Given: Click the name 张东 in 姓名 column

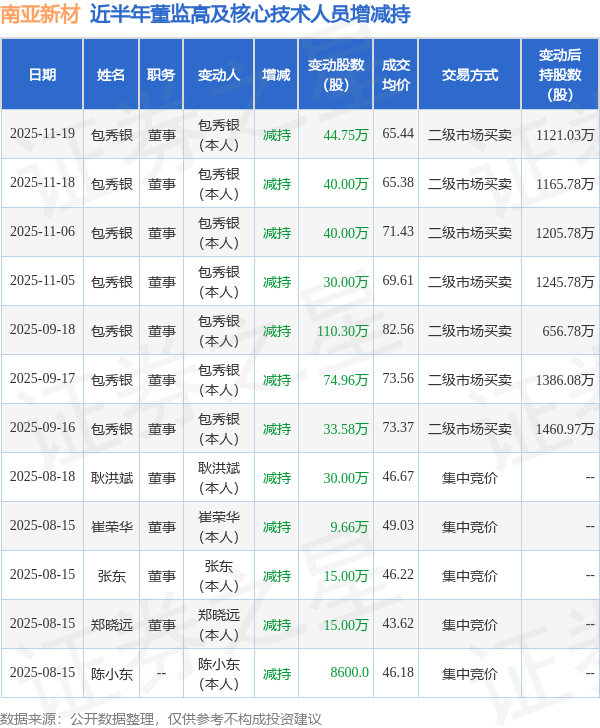Looking at the screenshot, I should tap(111, 576).
